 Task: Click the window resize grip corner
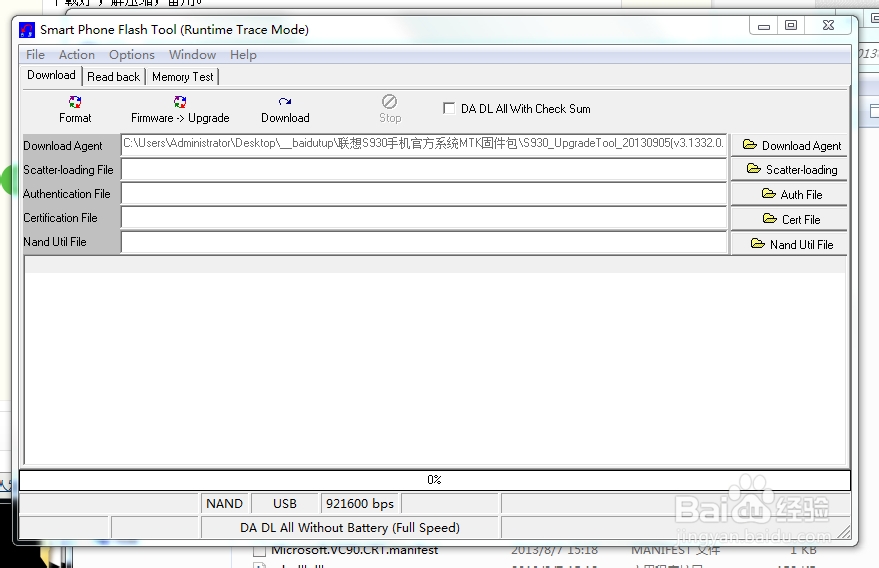click(x=844, y=532)
